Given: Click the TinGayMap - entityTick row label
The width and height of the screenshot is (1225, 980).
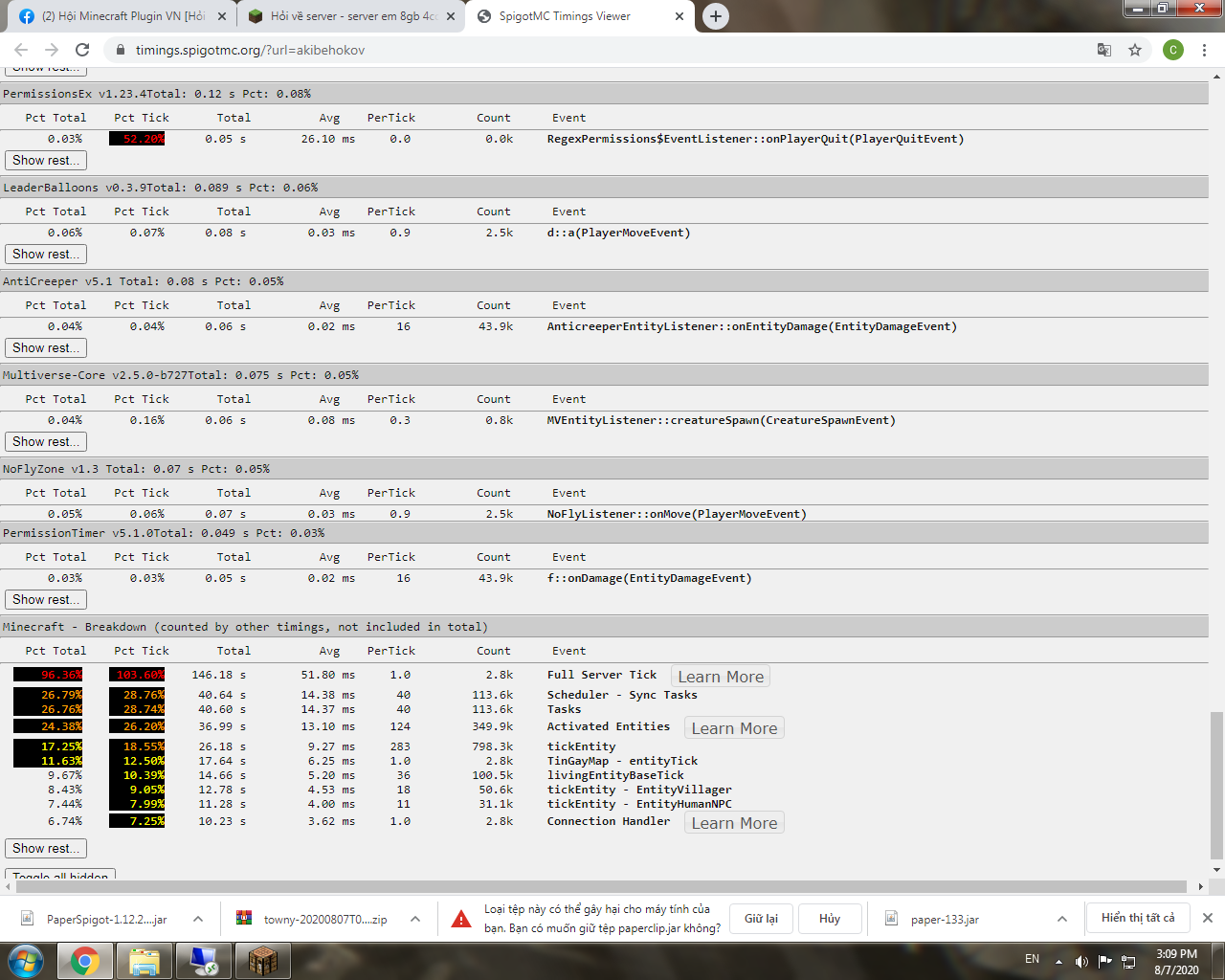Looking at the screenshot, I should coord(622,761).
